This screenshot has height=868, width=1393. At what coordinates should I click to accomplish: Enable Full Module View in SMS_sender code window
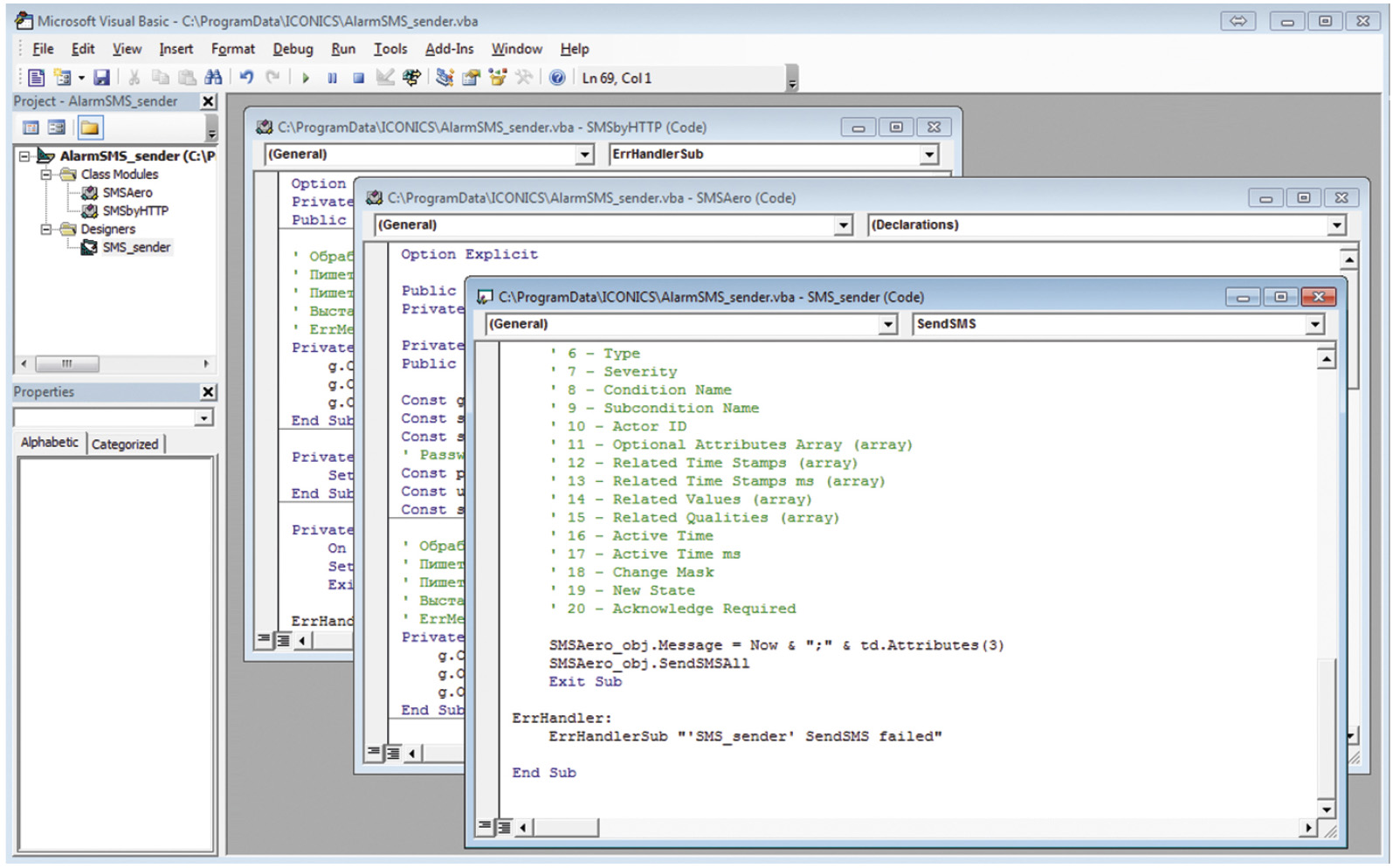pos(504,826)
